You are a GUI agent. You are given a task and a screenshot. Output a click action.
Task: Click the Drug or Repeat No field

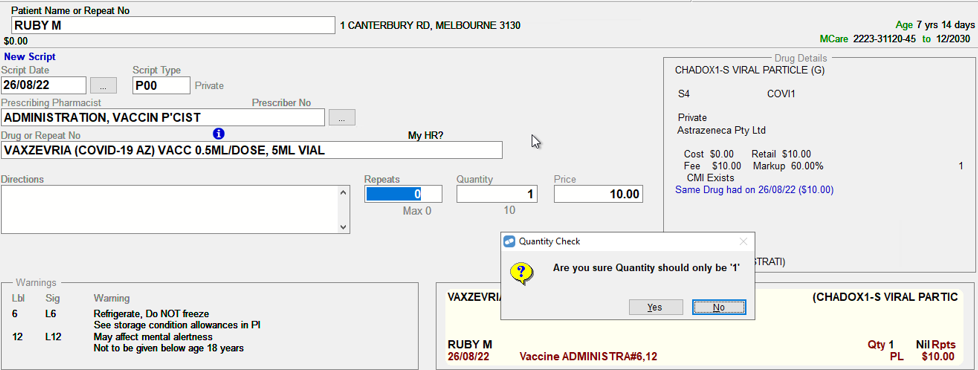(252, 150)
